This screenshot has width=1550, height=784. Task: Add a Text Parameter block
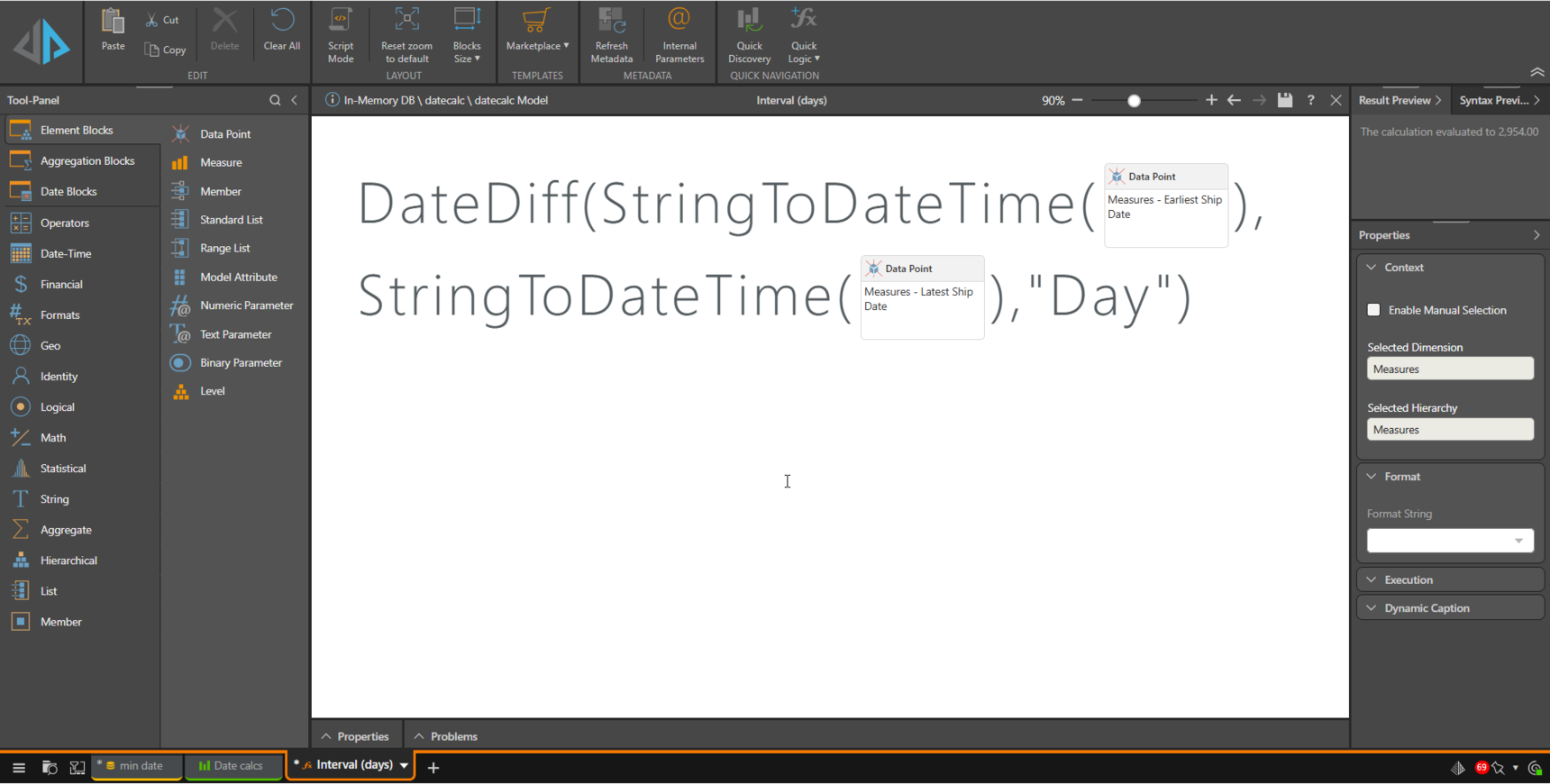[x=235, y=334]
